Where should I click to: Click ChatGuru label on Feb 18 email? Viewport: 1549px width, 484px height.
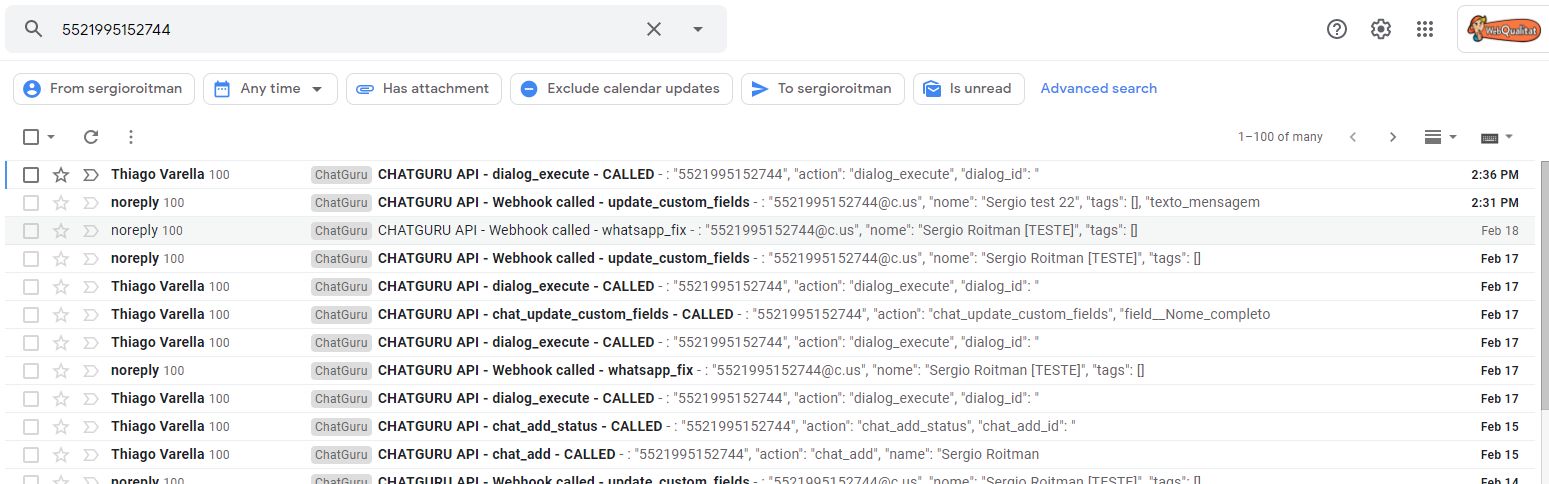click(x=341, y=231)
